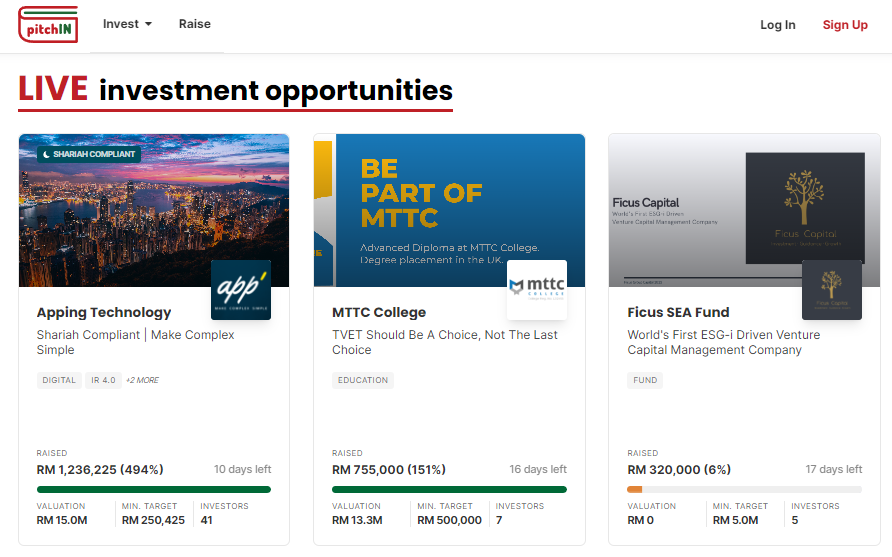Image resolution: width=892 pixels, height=557 pixels.
Task: Expand the +2 MORE tags
Action: [142, 380]
